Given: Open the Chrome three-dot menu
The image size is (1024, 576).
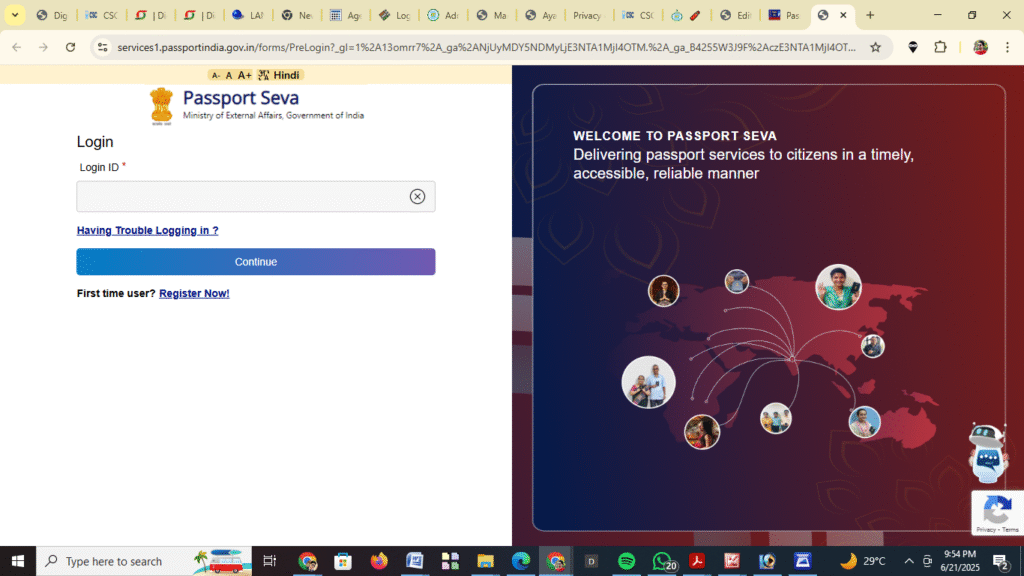Looking at the screenshot, I should coord(1008,47).
